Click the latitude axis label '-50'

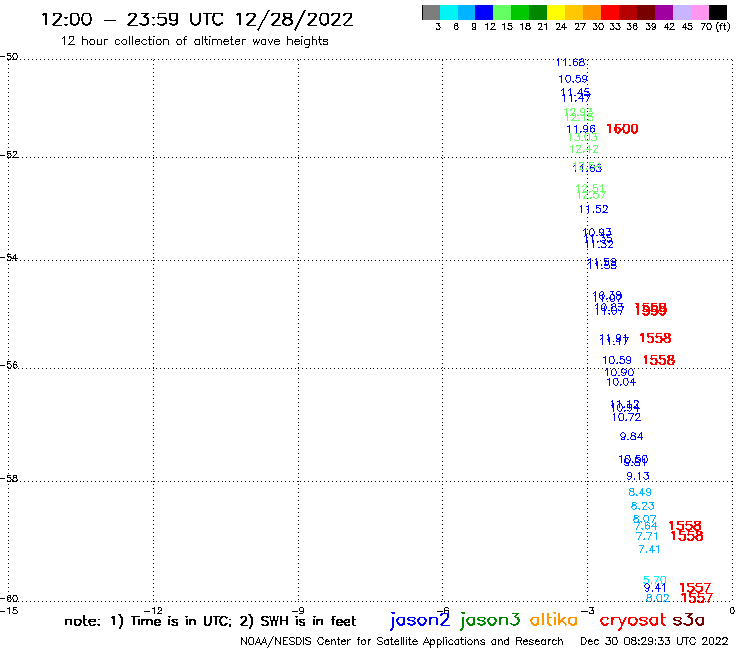click(9, 57)
